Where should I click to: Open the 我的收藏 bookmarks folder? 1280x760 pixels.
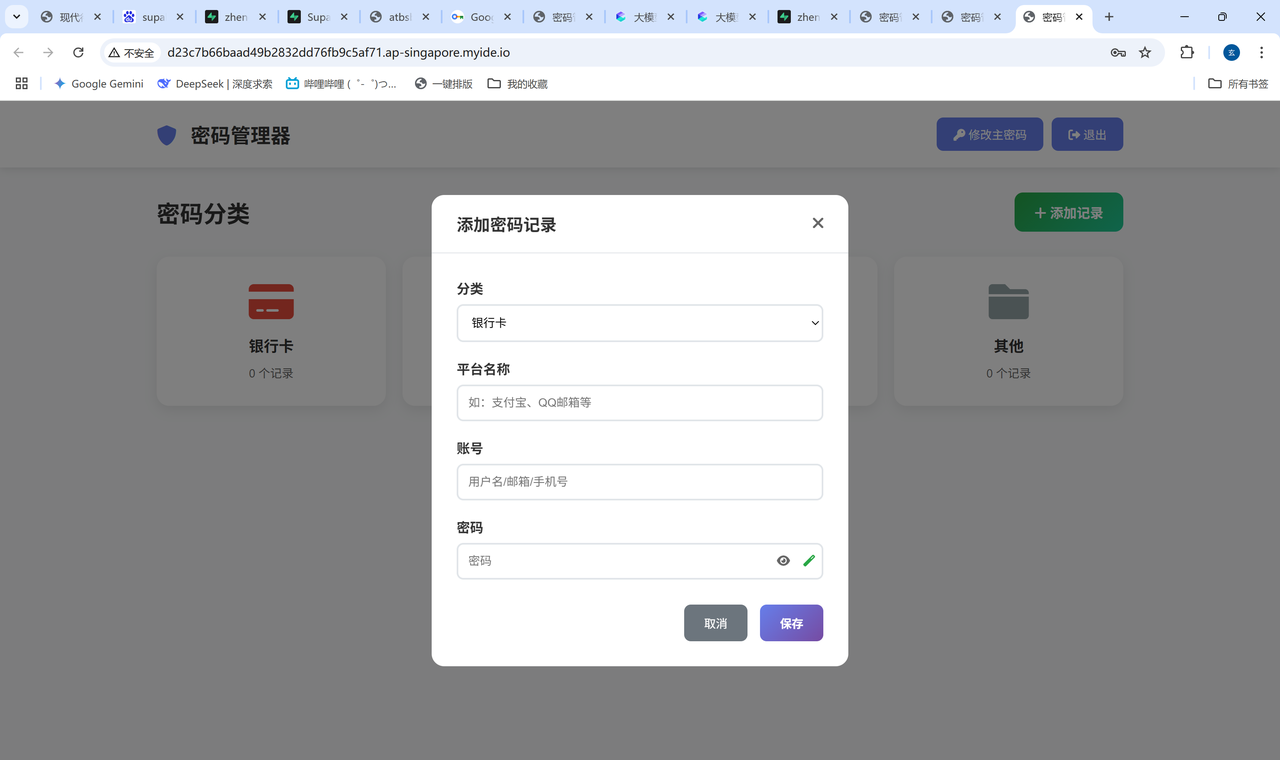(x=517, y=84)
